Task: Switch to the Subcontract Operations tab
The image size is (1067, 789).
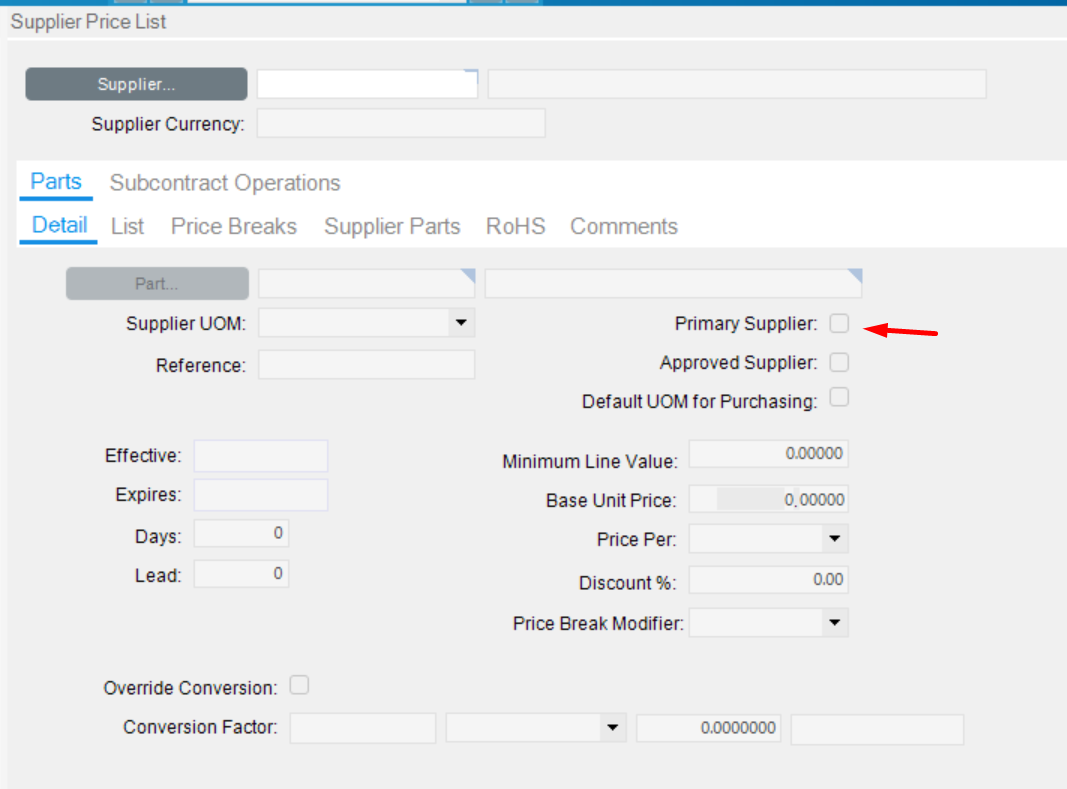Action: [224, 183]
